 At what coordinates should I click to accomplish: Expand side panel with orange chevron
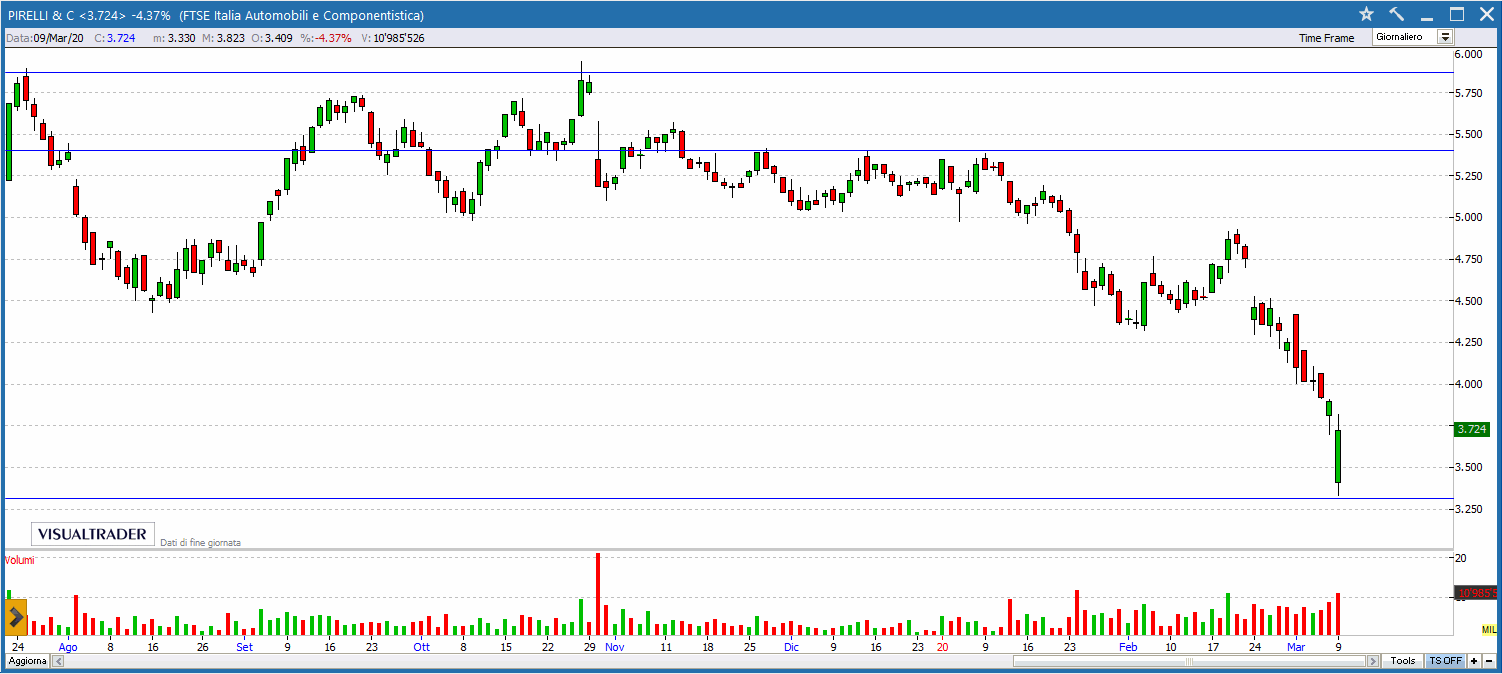click(x=16, y=617)
